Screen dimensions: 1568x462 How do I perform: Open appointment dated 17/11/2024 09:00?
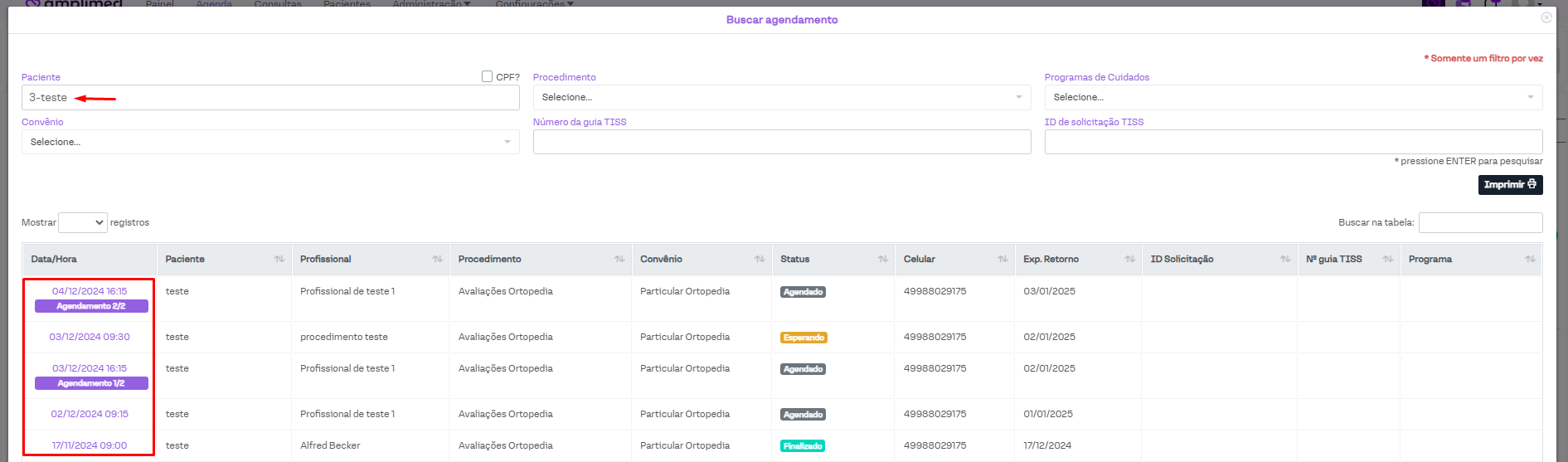(x=90, y=445)
